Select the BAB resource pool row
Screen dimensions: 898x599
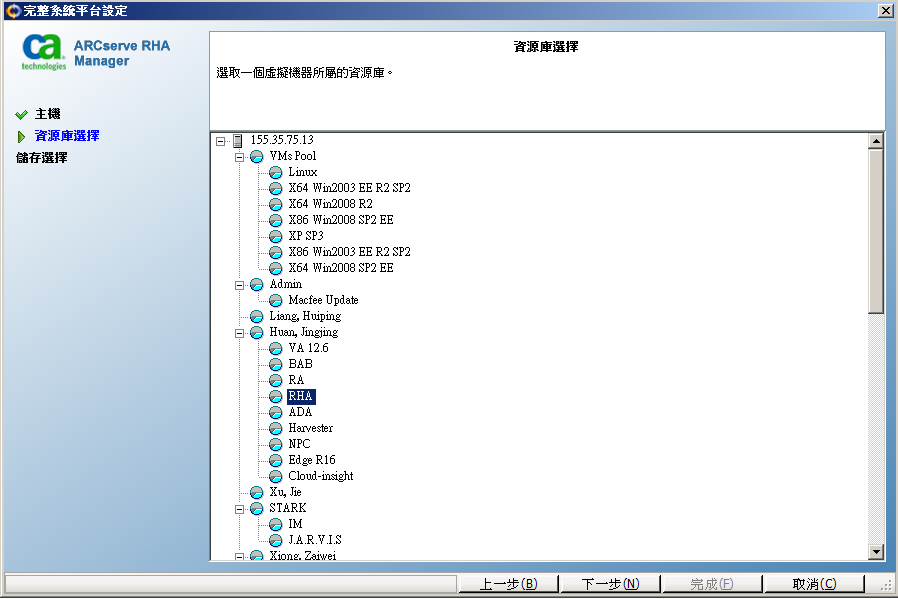click(301, 365)
